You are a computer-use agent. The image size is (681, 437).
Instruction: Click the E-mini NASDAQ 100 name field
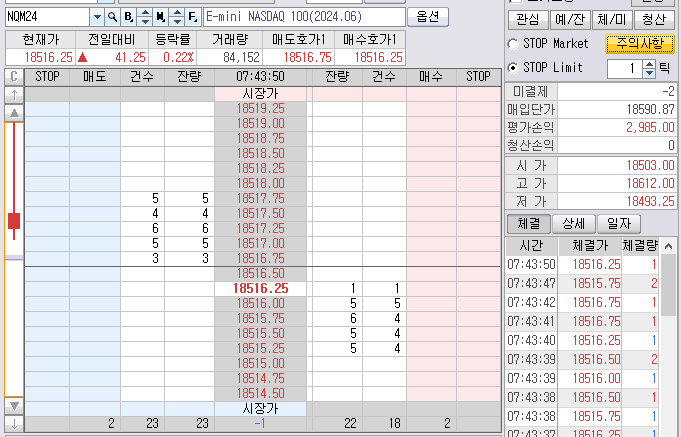click(304, 17)
